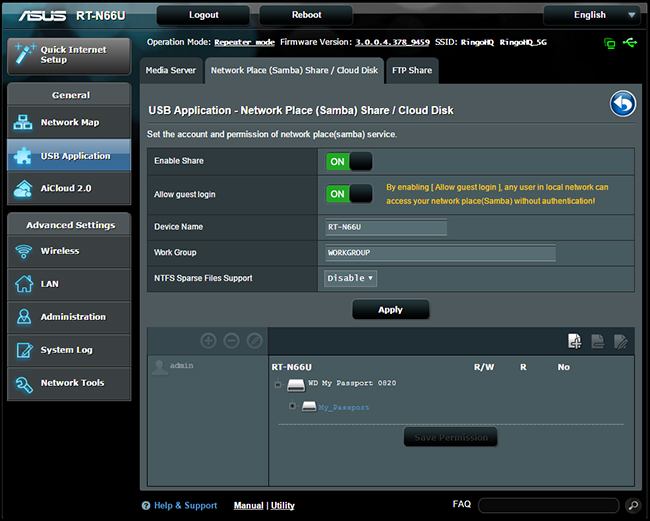Switch to the FTP Share tab

[412, 71]
